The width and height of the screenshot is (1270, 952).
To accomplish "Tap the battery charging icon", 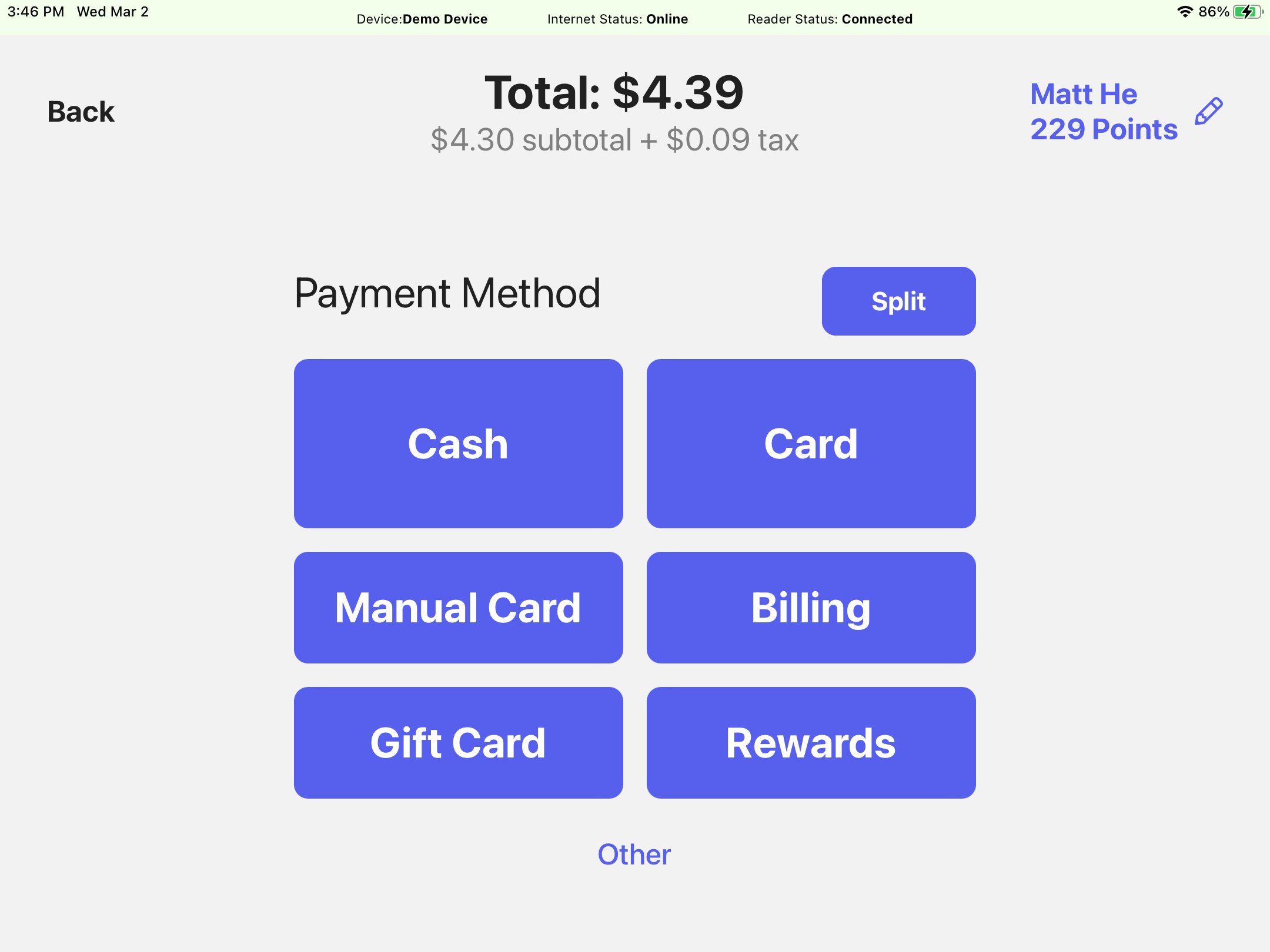I will point(1248,12).
